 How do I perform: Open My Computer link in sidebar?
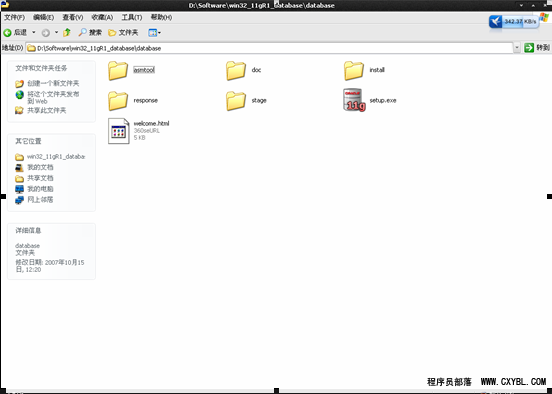click(40, 189)
